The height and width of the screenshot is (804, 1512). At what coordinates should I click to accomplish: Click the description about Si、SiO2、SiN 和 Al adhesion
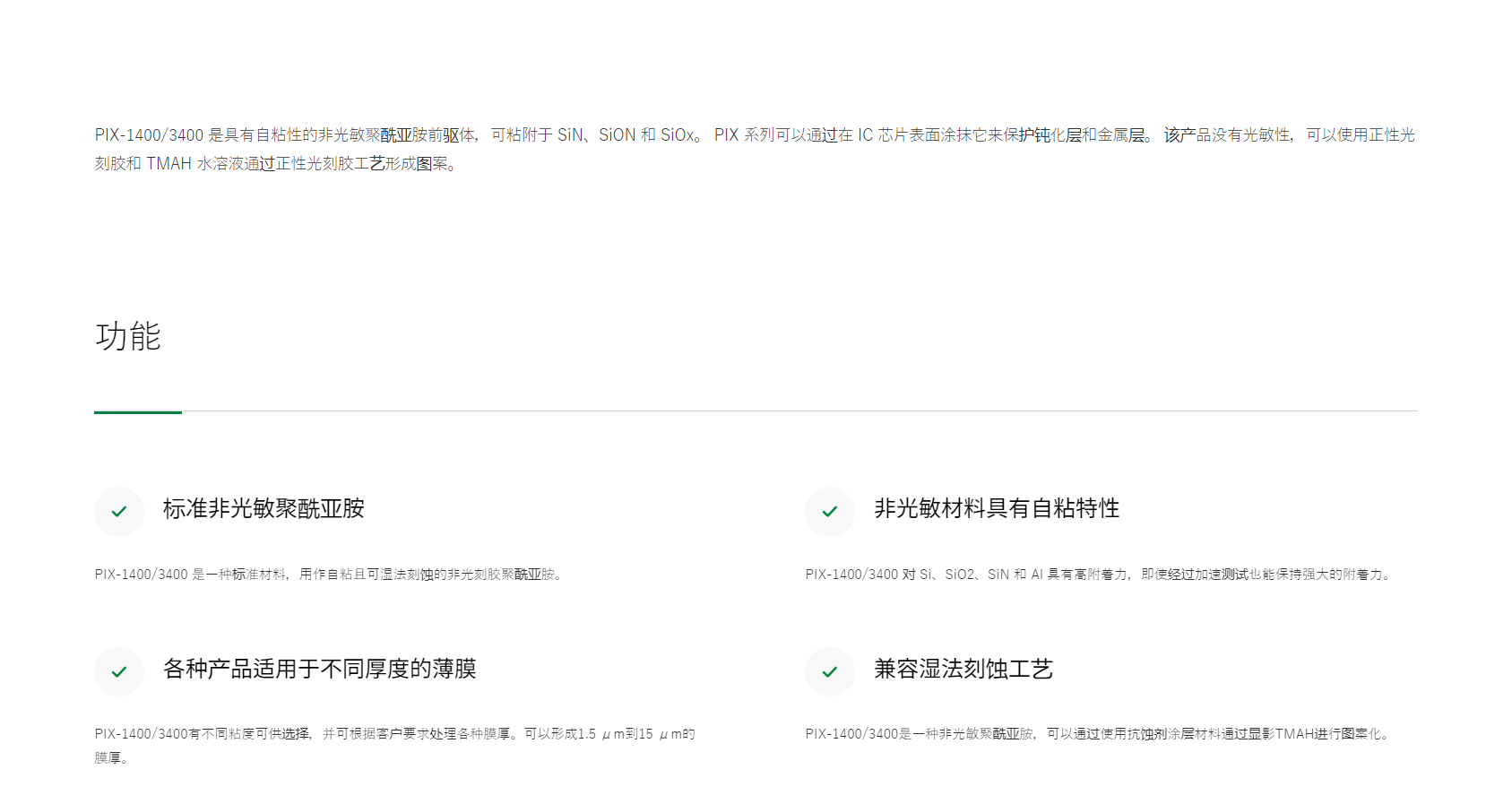pos(1099,575)
